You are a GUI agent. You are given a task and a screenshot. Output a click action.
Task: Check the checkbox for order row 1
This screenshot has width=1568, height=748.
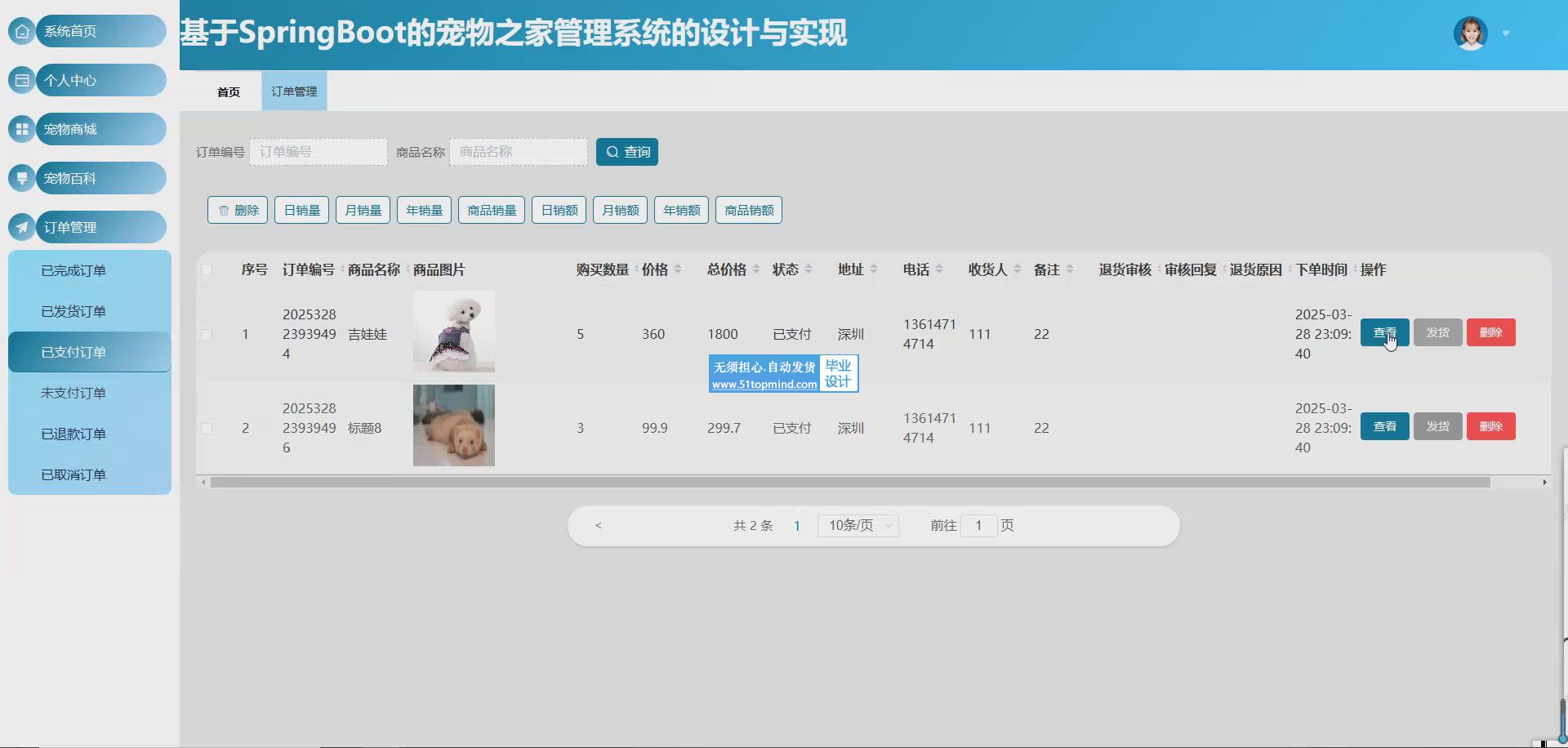[207, 335]
